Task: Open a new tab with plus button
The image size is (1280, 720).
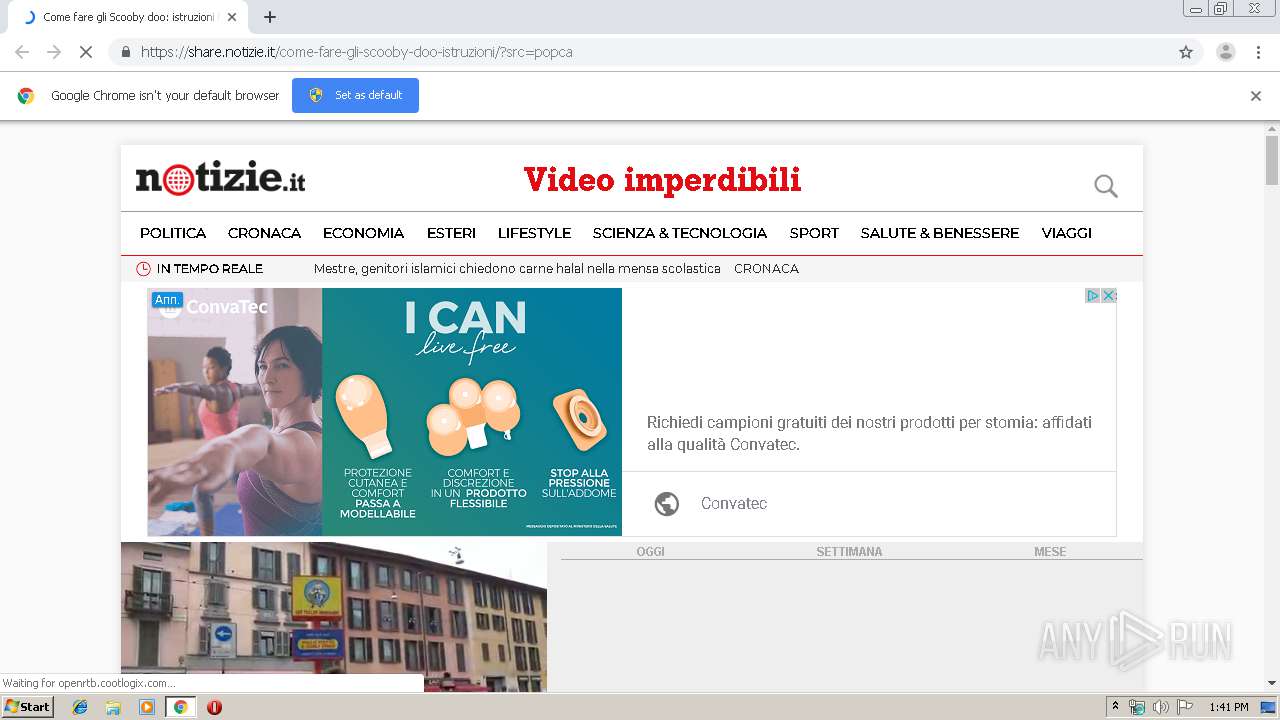Action: coord(270,17)
